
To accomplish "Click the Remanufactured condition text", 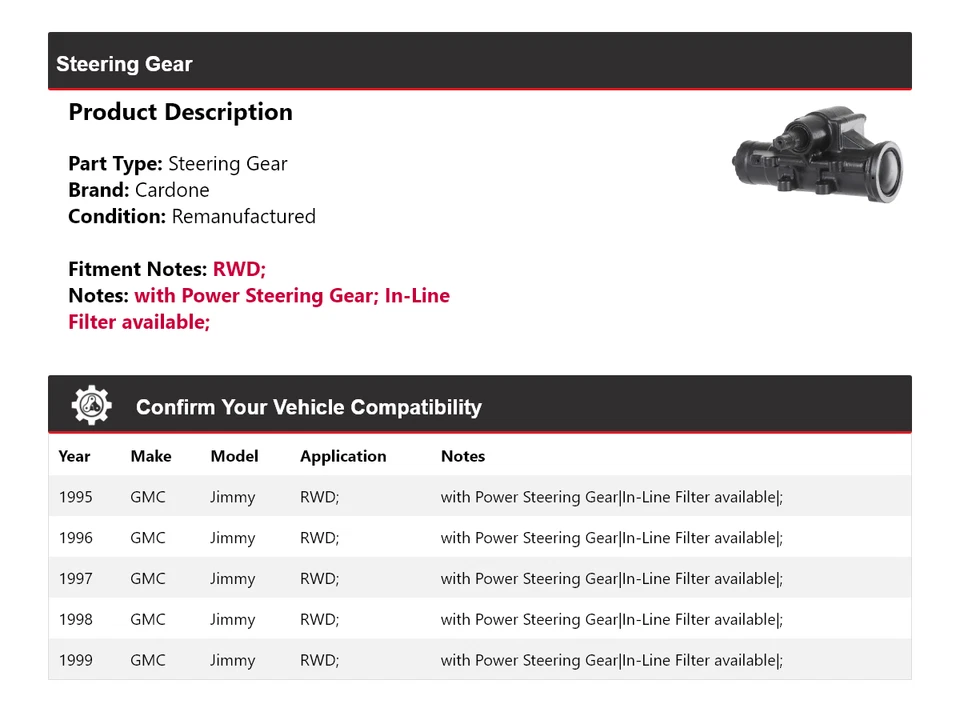I will pos(243,216).
